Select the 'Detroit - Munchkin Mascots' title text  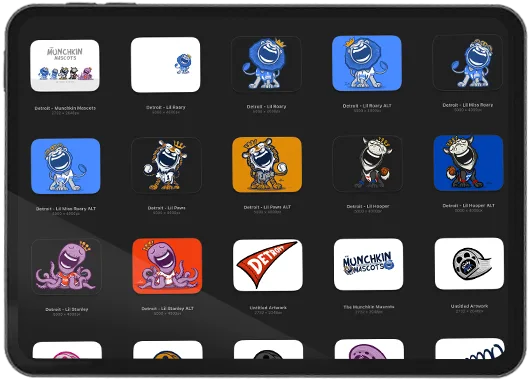point(65,108)
